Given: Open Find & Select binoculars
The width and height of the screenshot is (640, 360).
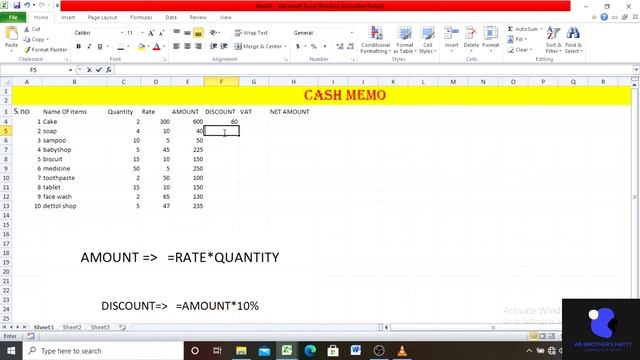Looking at the screenshot, I should (573, 40).
